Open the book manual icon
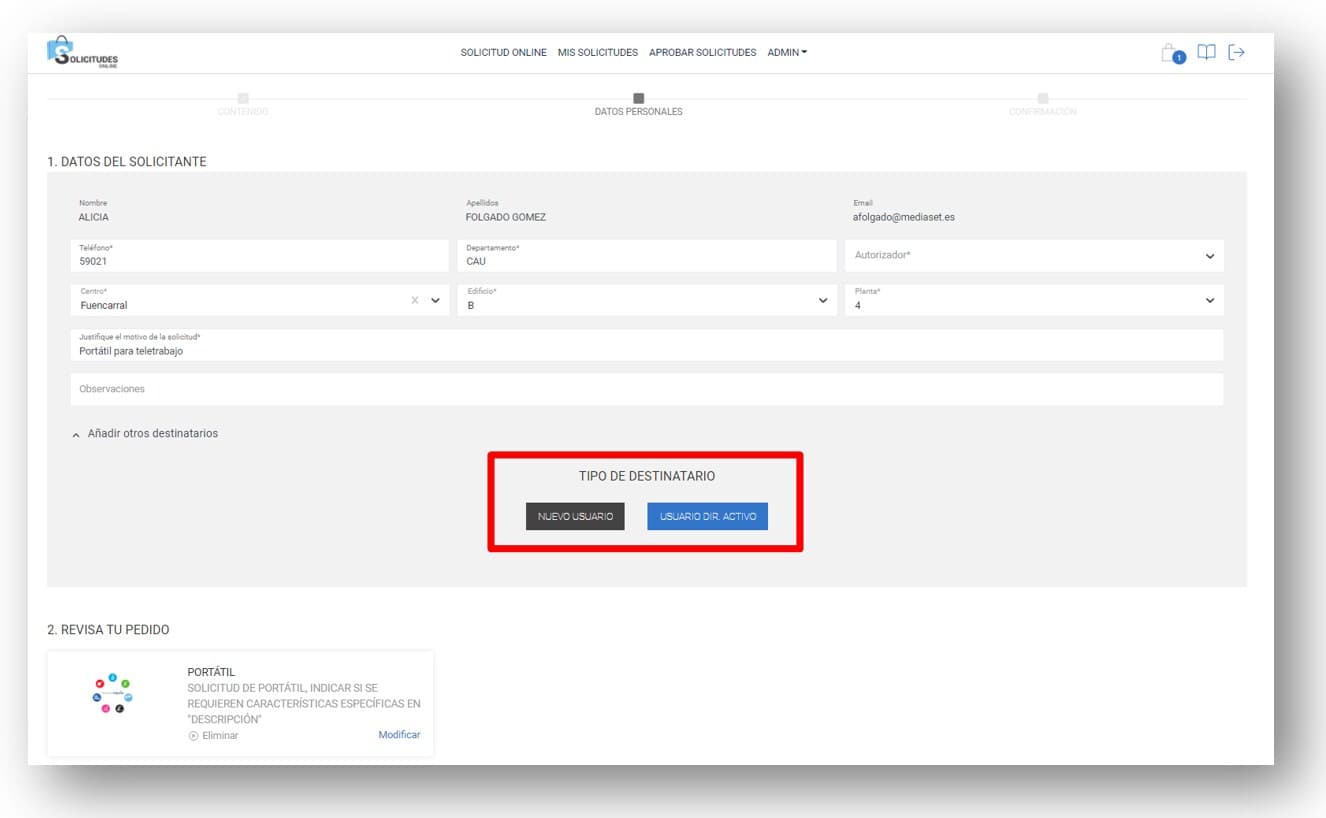The height and width of the screenshot is (818, 1326). 1206,52
